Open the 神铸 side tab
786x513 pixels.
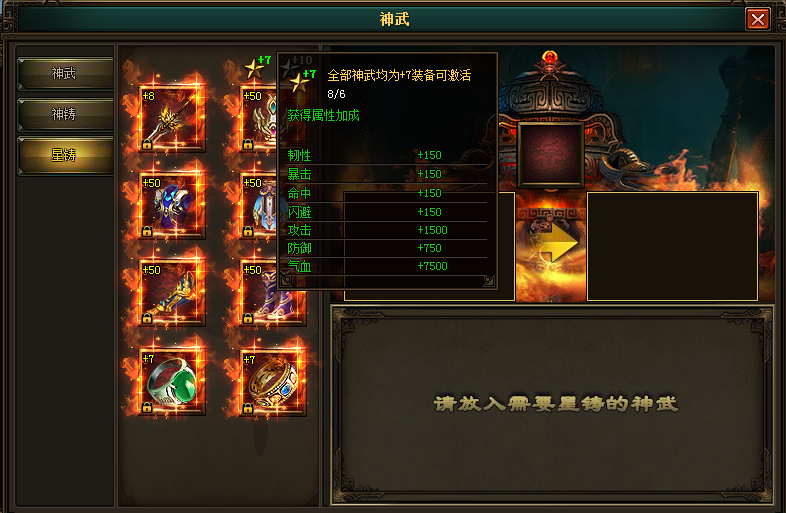click(65, 114)
